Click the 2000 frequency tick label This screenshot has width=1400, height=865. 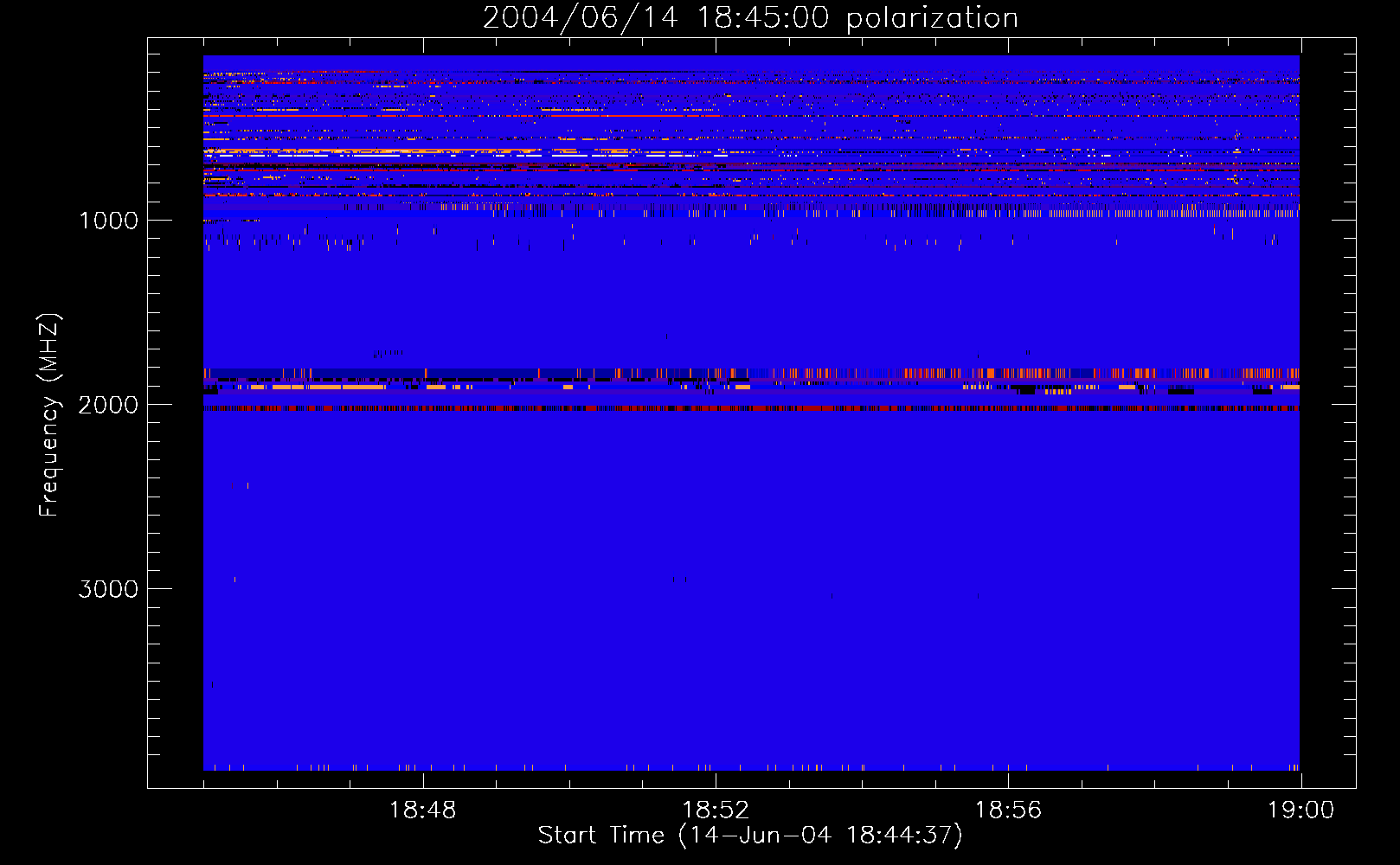click(x=108, y=405)
